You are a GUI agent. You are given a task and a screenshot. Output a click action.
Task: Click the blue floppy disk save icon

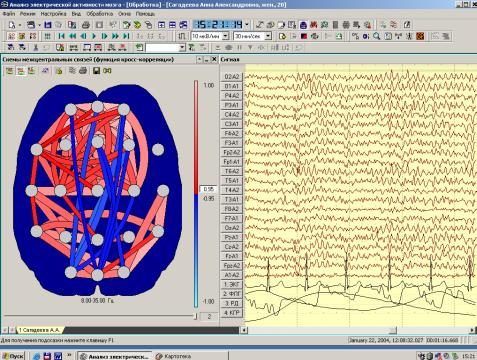click(48, 25)
